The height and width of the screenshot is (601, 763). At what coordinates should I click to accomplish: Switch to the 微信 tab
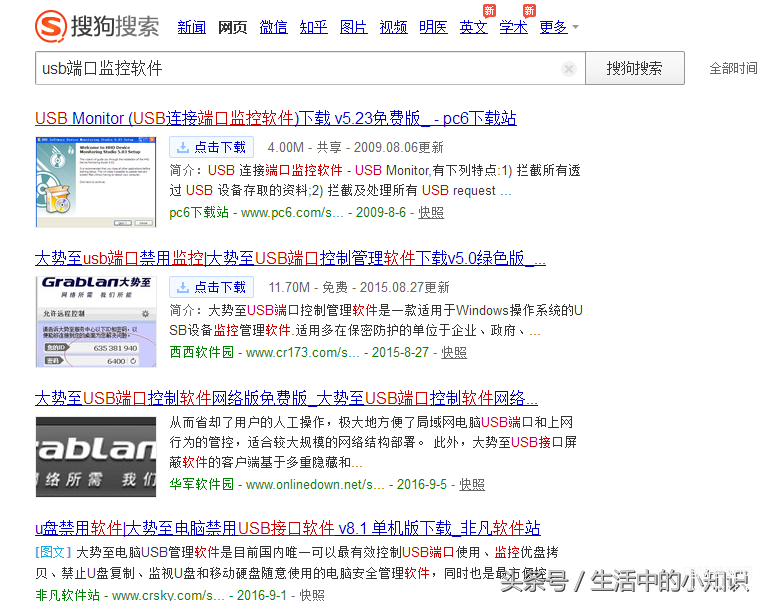tap(273, 27)
